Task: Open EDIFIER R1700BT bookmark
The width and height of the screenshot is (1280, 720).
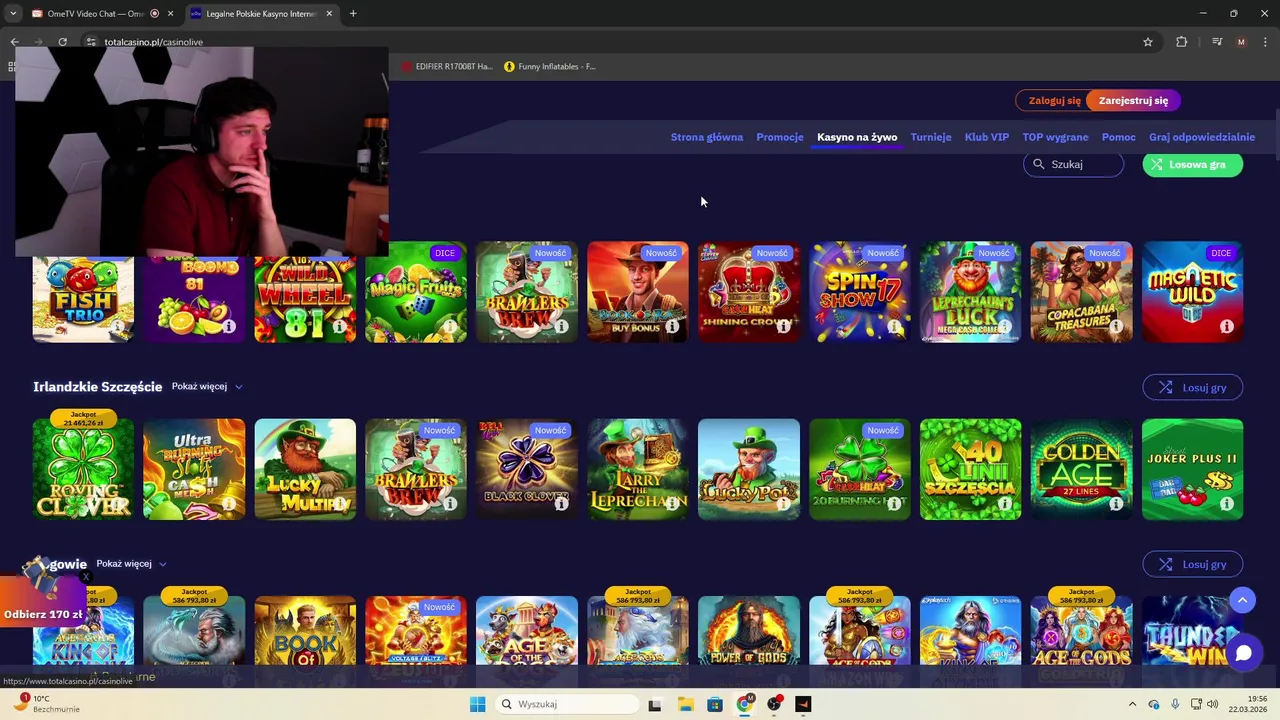Action: (447, 66)
